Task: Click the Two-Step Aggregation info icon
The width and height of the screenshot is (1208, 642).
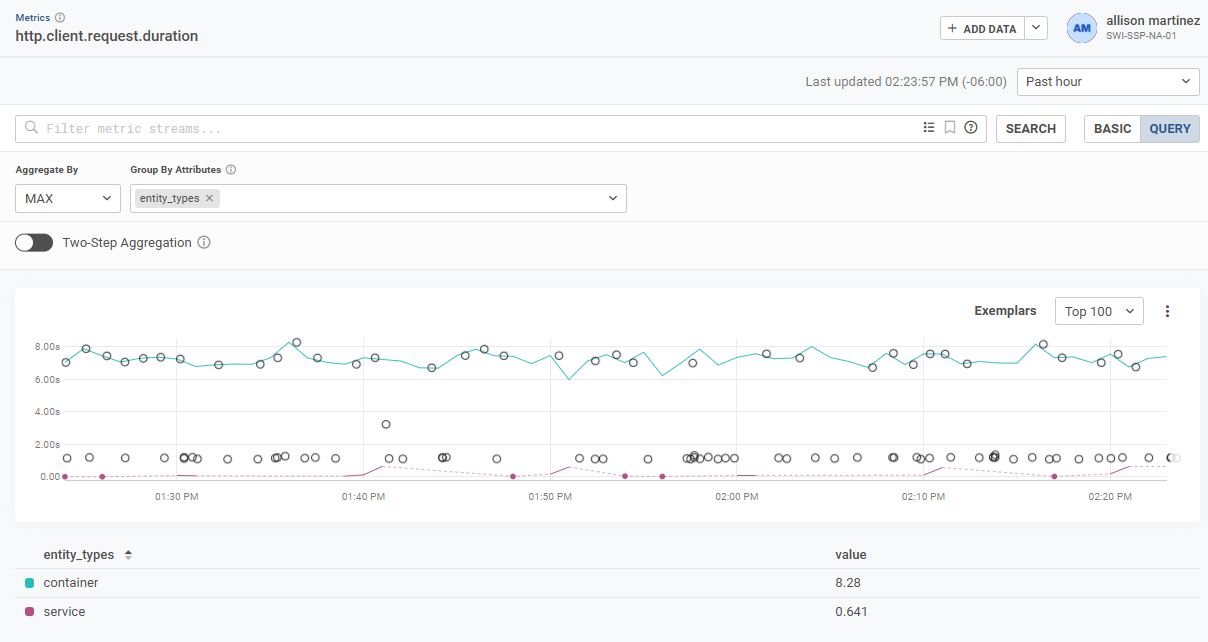Action: pyautogui.click(x=204, y=242)
